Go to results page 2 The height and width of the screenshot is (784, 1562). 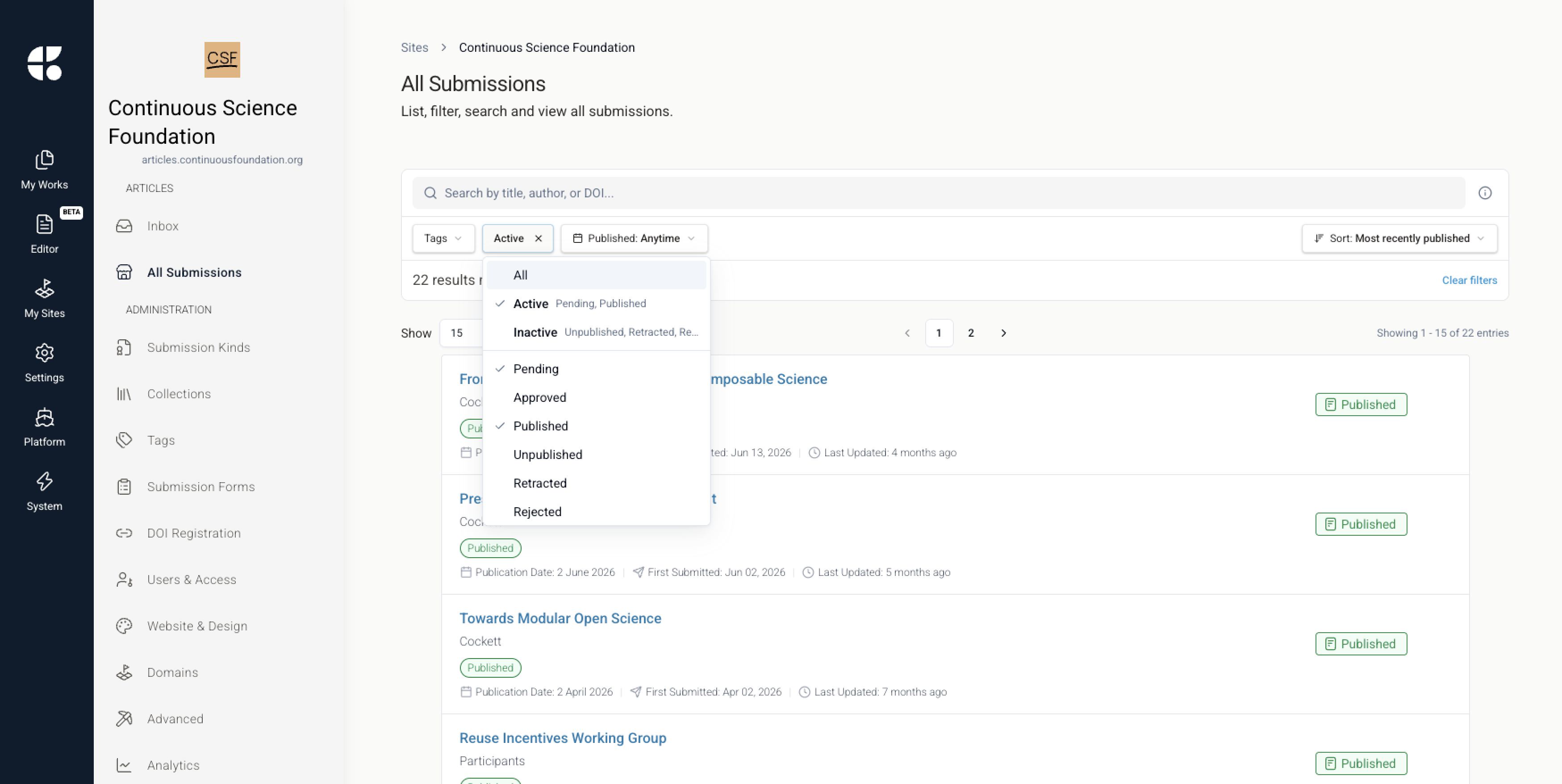[x=971, y=333]
